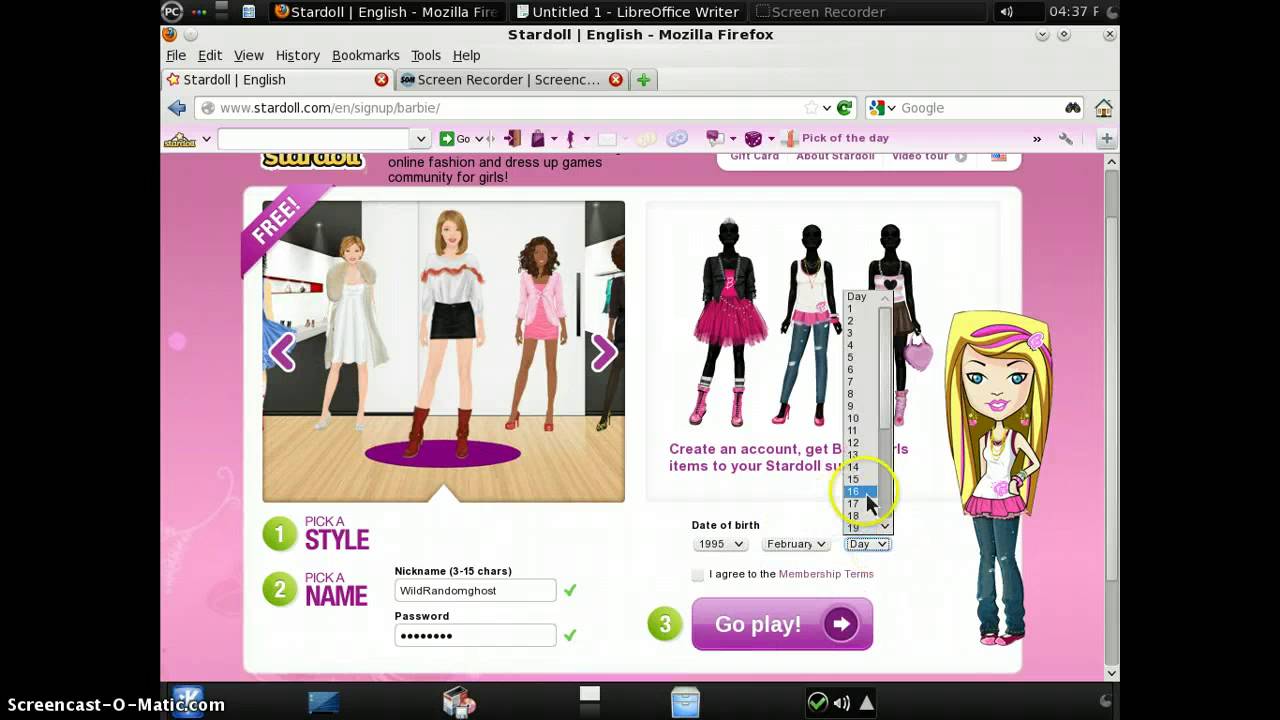Select day 10 in the list
Image resolution: width=1280 pixels, height=720 pixels.
click(x=861, y=419)
